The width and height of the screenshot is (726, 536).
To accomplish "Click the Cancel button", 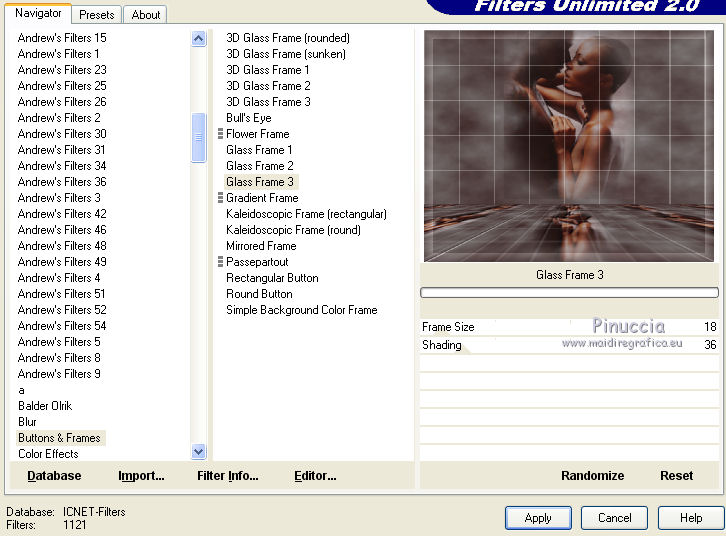I will pyautogui.click(x=614, y=517).
